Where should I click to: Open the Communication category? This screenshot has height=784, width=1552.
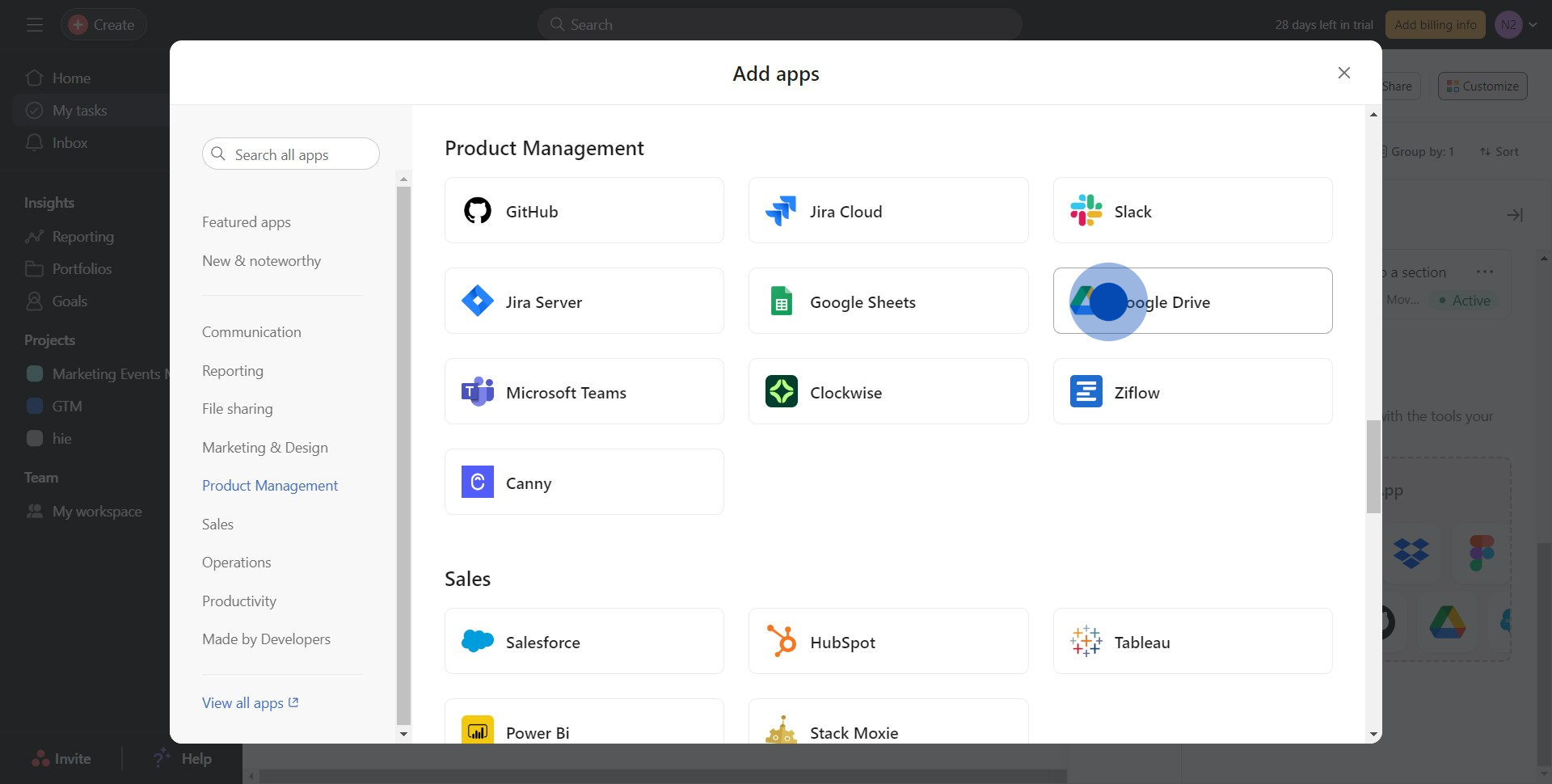pyautogui.click(x=251, y=332)
